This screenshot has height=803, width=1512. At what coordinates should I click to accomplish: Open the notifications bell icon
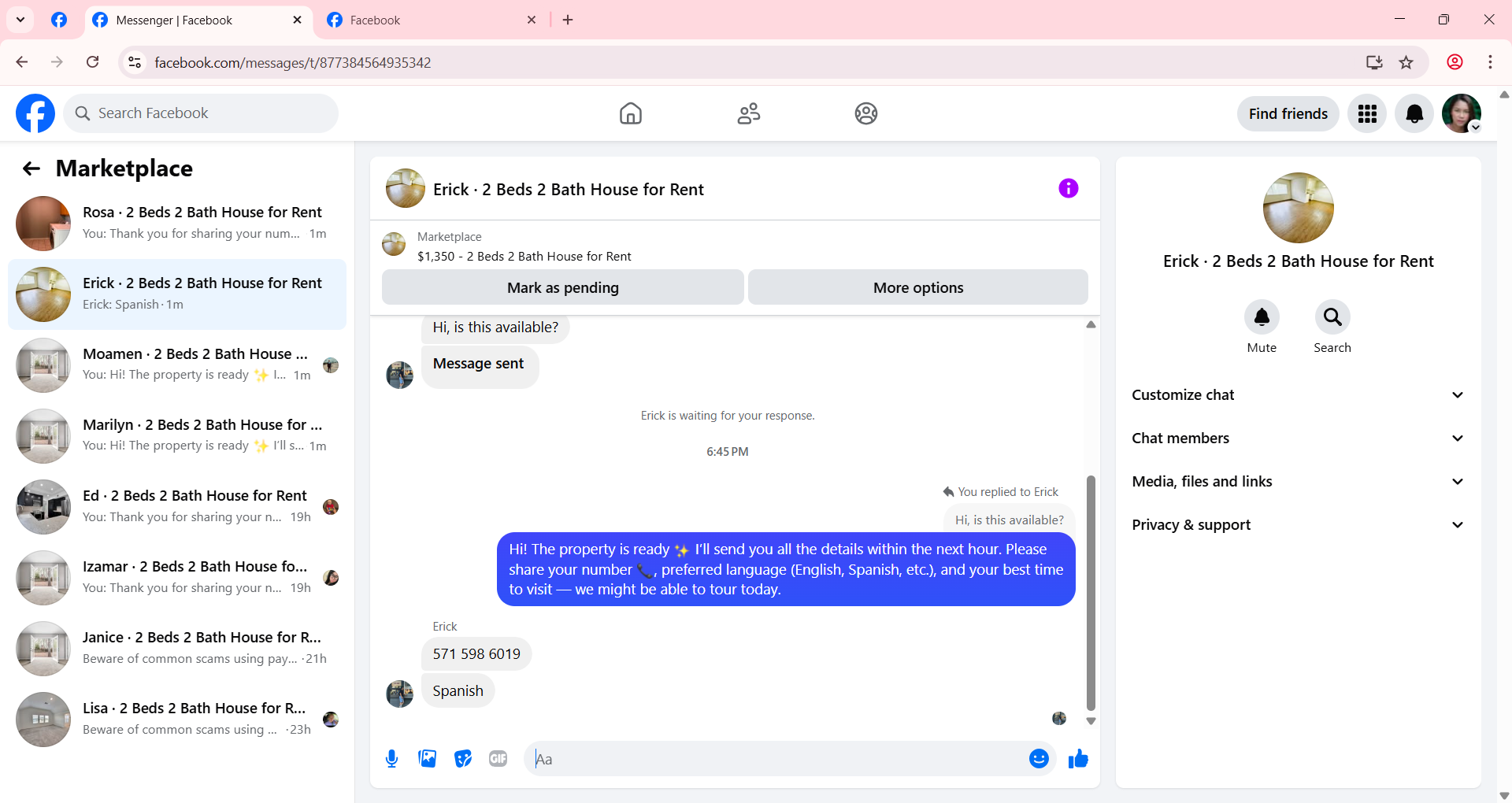[1414, 113]
